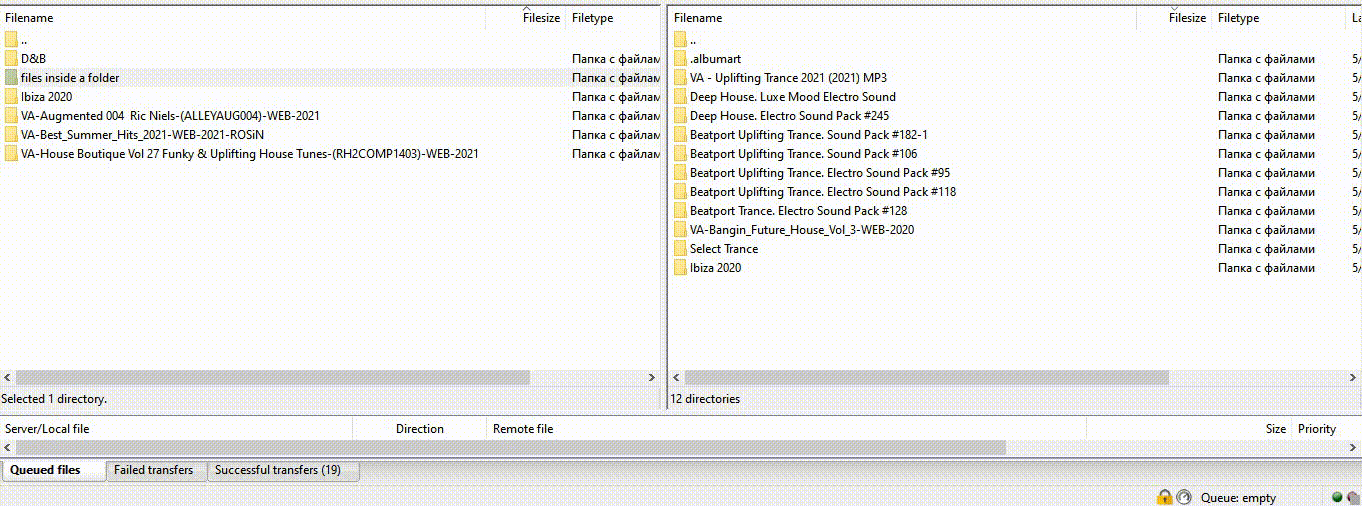Click Server/Local file queue column header

pos(177,429)
